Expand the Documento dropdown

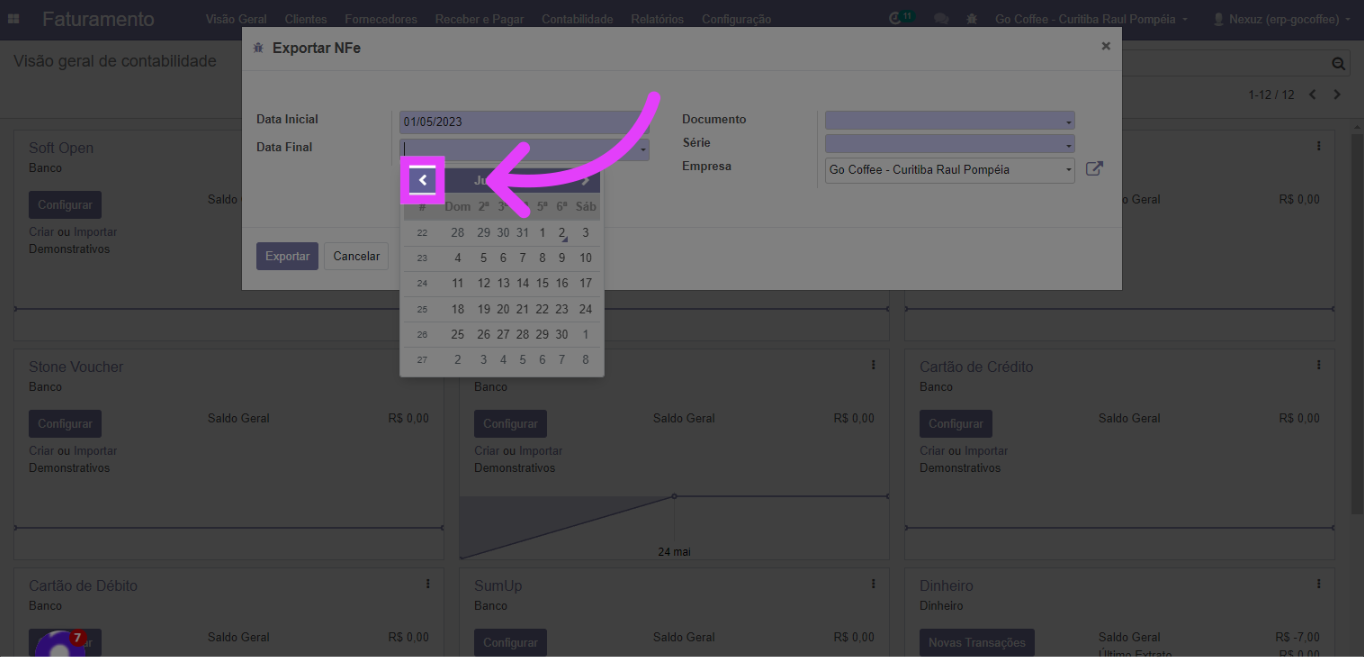coord(949,121)
